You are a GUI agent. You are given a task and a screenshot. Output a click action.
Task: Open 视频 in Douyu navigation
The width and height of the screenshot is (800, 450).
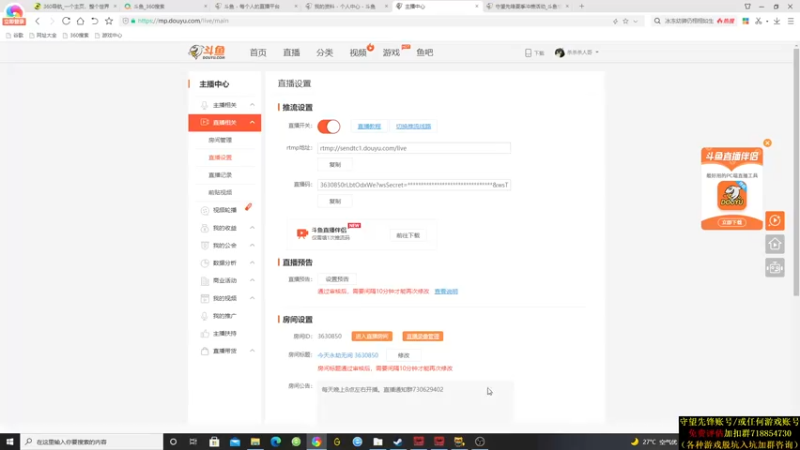tap(358, 53)
